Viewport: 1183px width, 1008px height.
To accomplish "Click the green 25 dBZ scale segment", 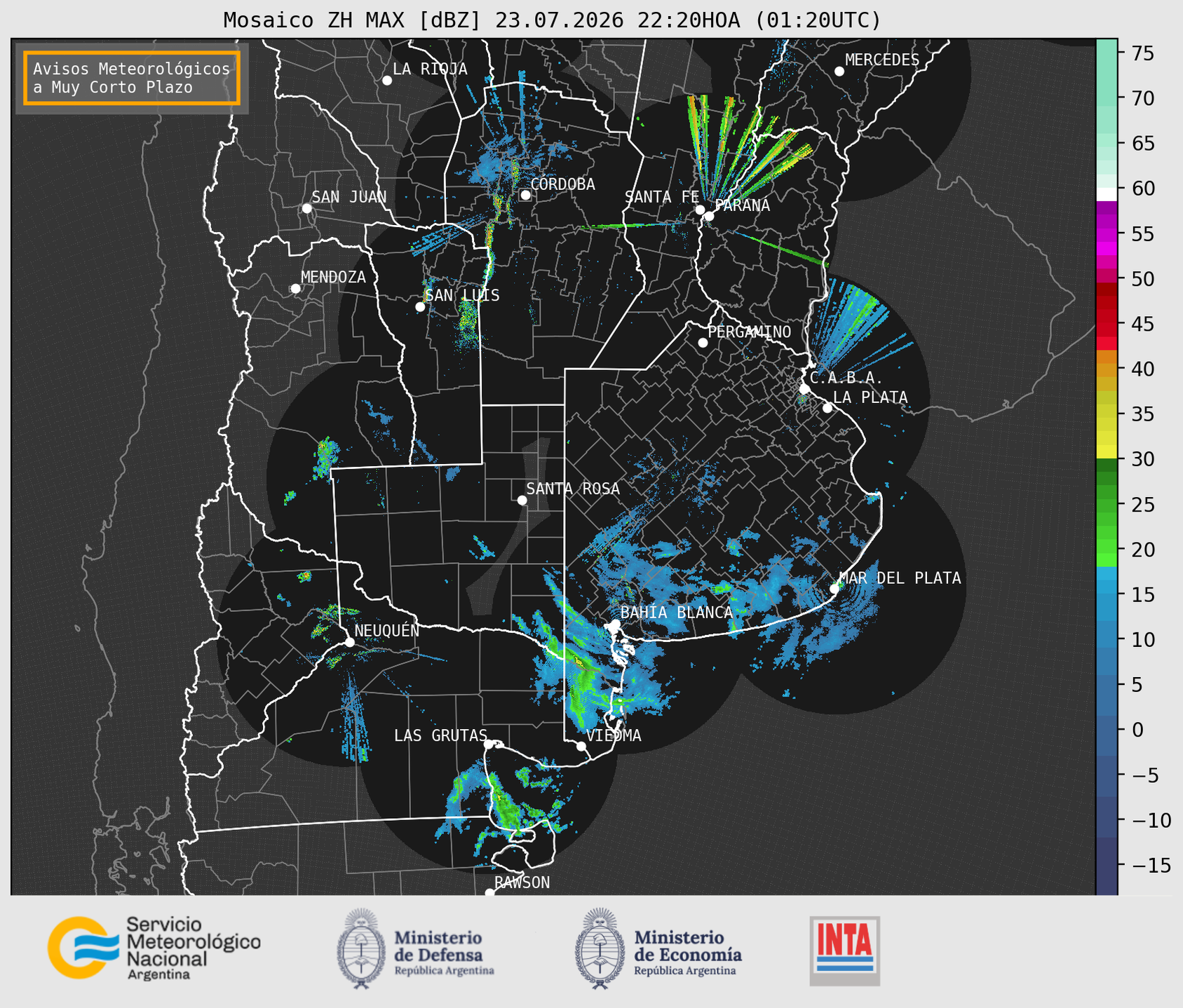I will pyautogui.click(x=1107, y=505).
